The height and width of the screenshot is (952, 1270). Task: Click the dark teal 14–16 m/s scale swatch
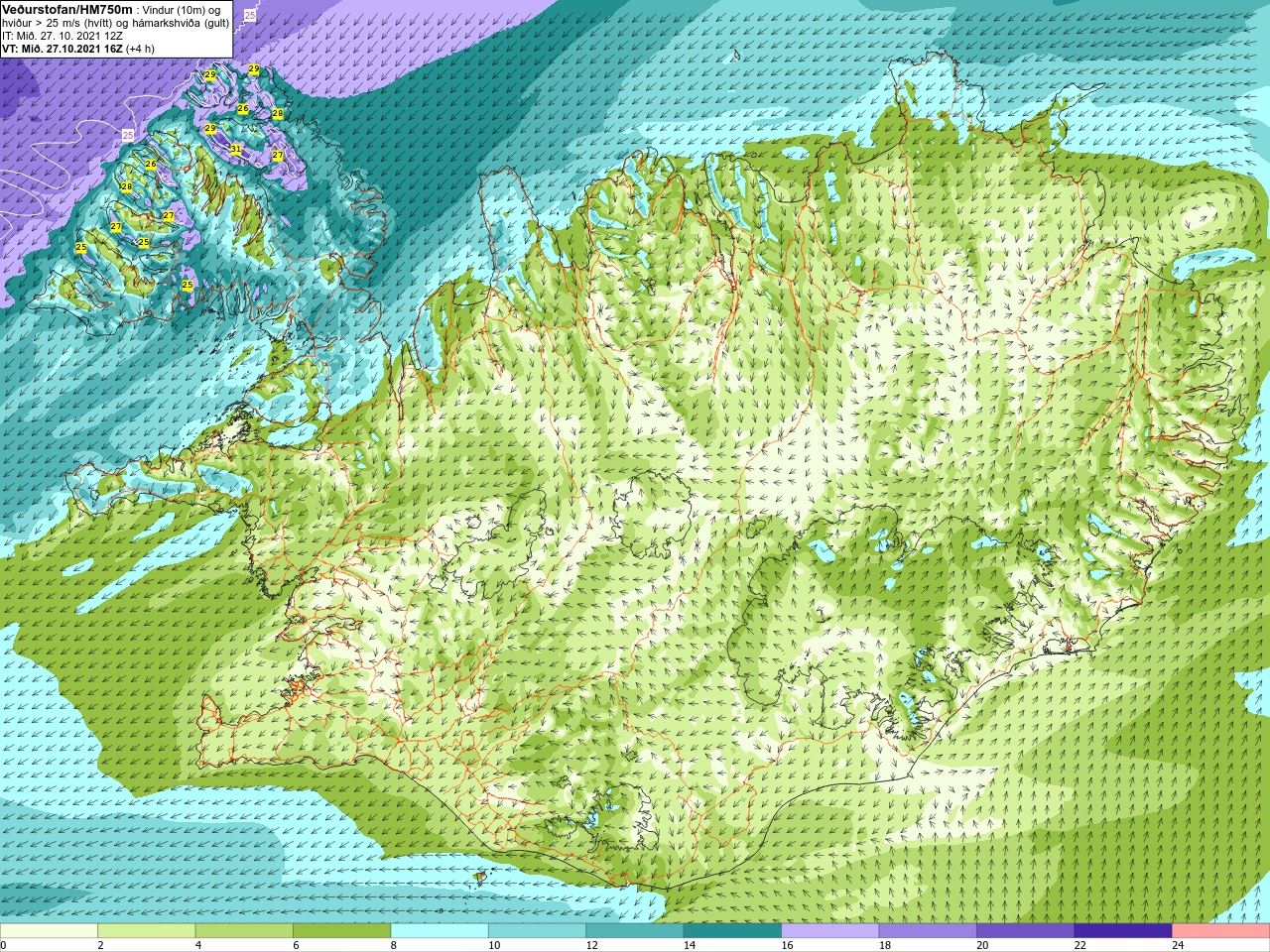click(x=732, y=931)
